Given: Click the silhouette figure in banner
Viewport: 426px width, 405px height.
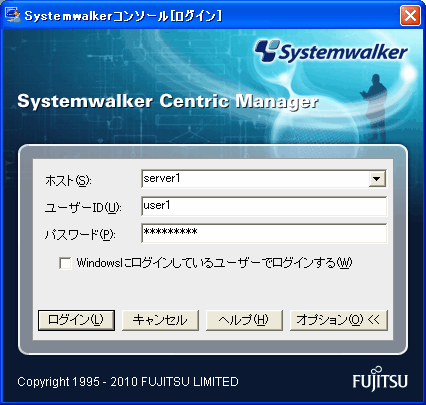Looking at the screenshot, I should pyautogui.click(x=375, y=107).
